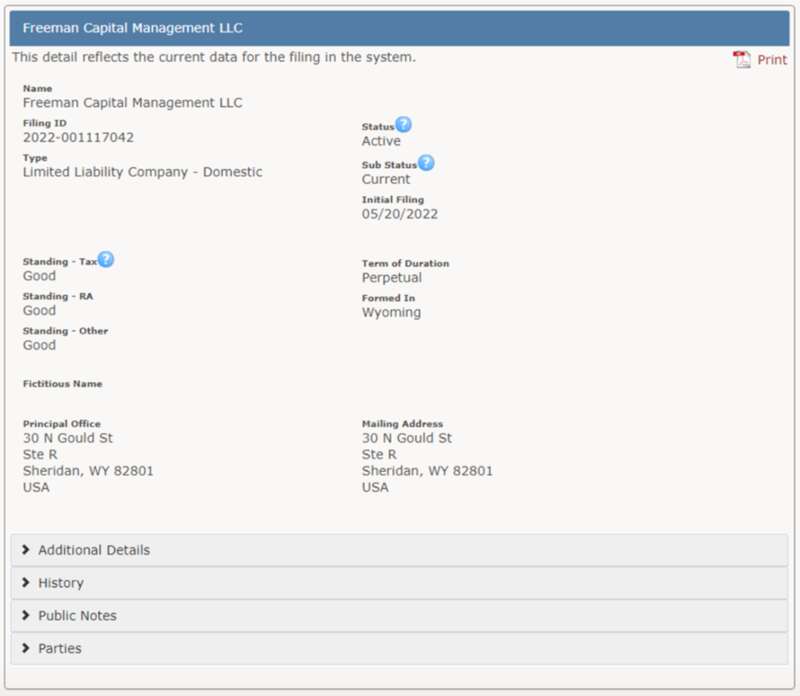Image resolution: width=800 pixels, height=696 pixels.
Task: Click the Principal Office address text
Action: click(88, 462)
